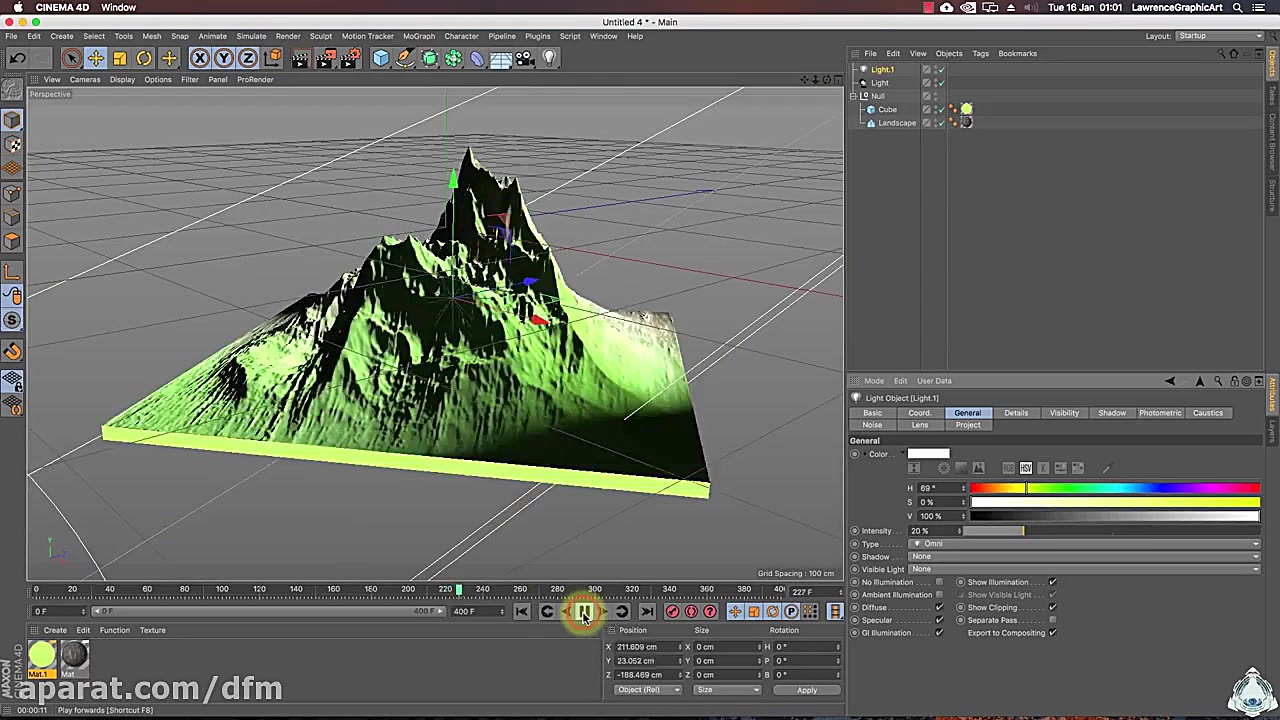
Task: Select the Move tool in the toolbar
Action: click(x=95, y=57)
